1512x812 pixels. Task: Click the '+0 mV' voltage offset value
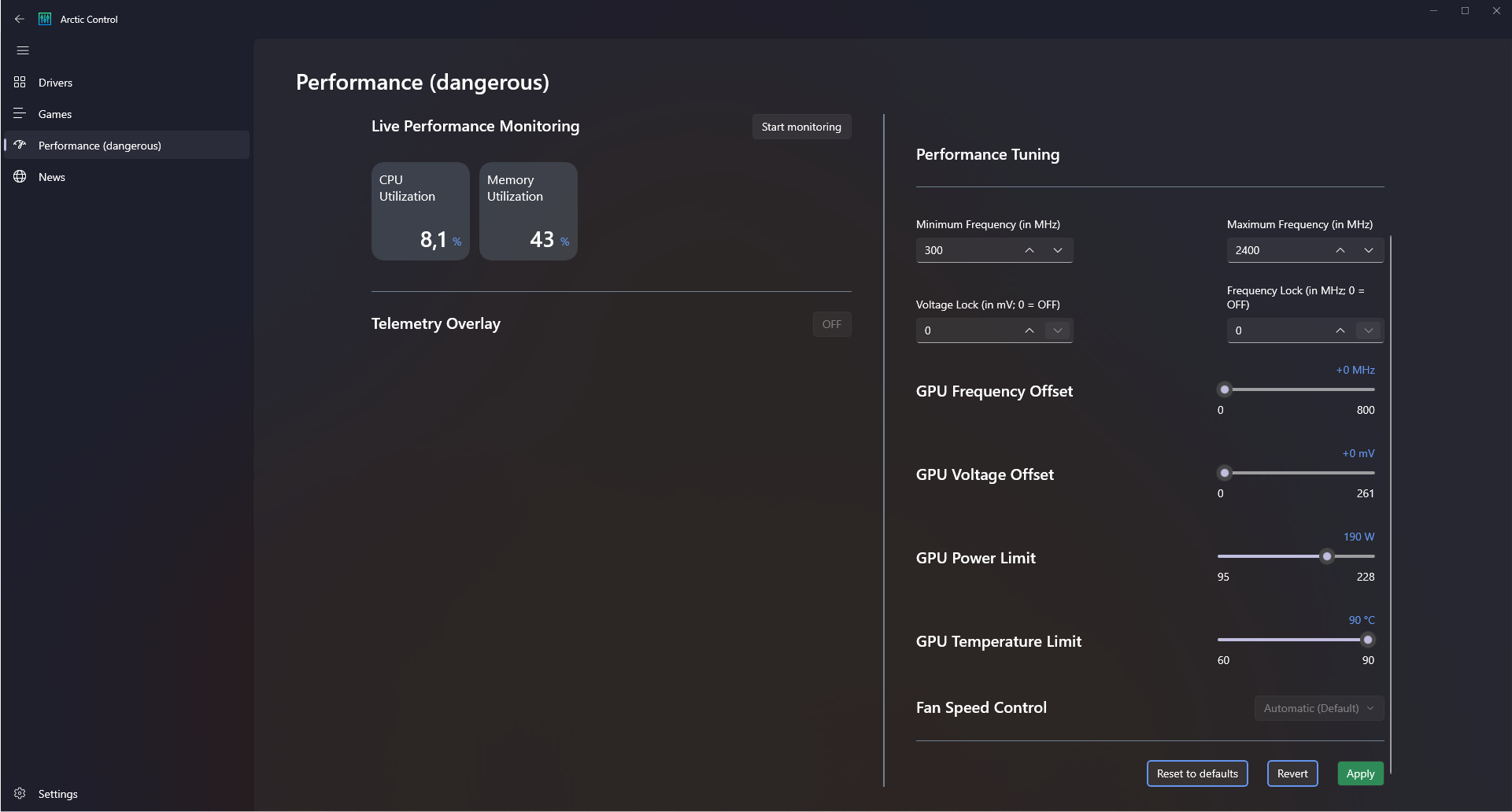pos(1359,453)
